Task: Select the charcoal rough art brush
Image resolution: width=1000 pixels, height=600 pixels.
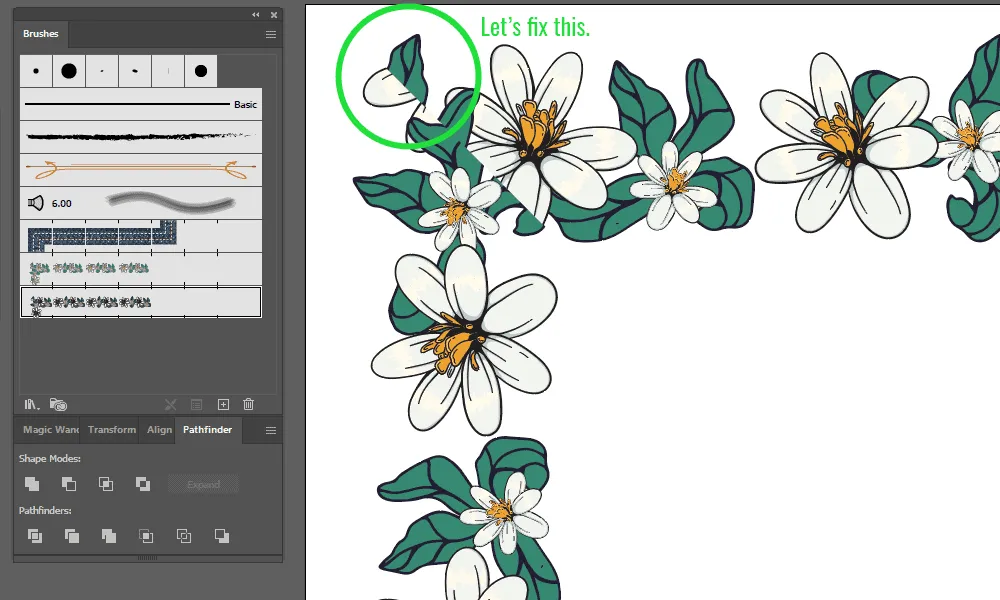Action: pyautogui.click(x=141, y=136)
